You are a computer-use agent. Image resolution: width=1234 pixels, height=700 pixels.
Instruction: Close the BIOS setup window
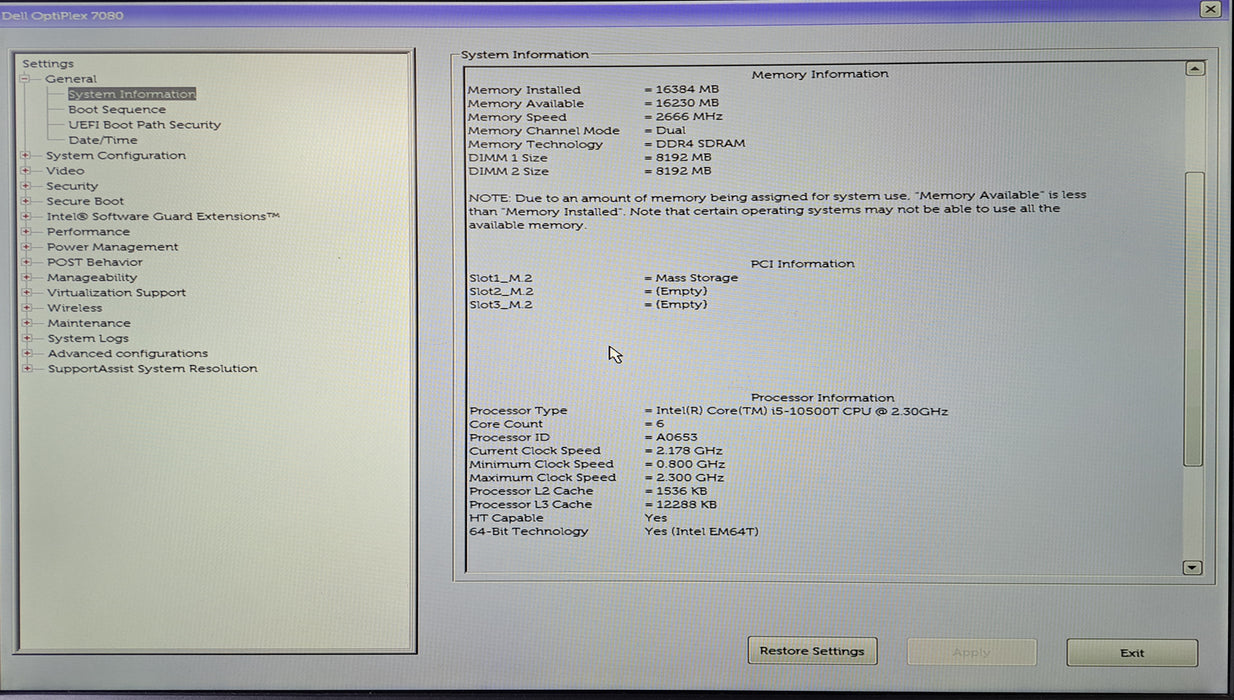coord(1210,9)
